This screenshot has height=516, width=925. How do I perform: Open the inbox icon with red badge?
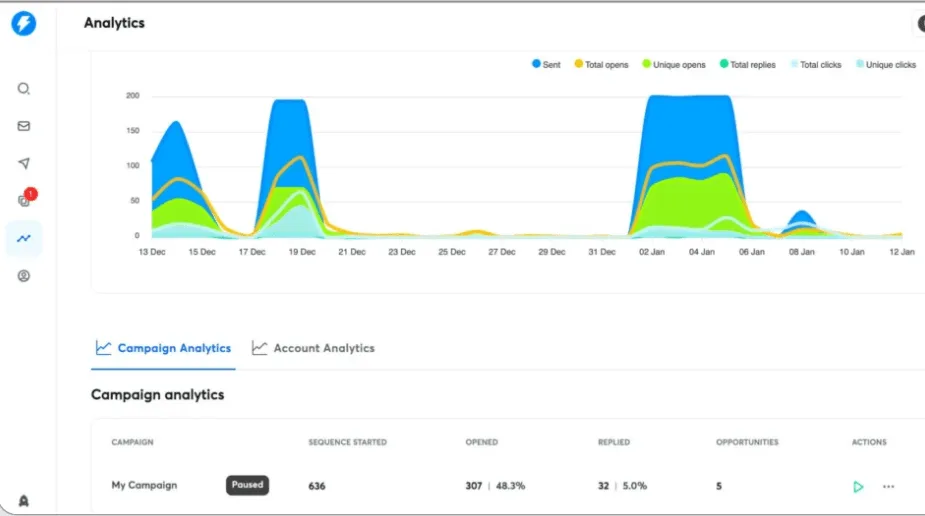pyautogui.click(x=25, y=200)
